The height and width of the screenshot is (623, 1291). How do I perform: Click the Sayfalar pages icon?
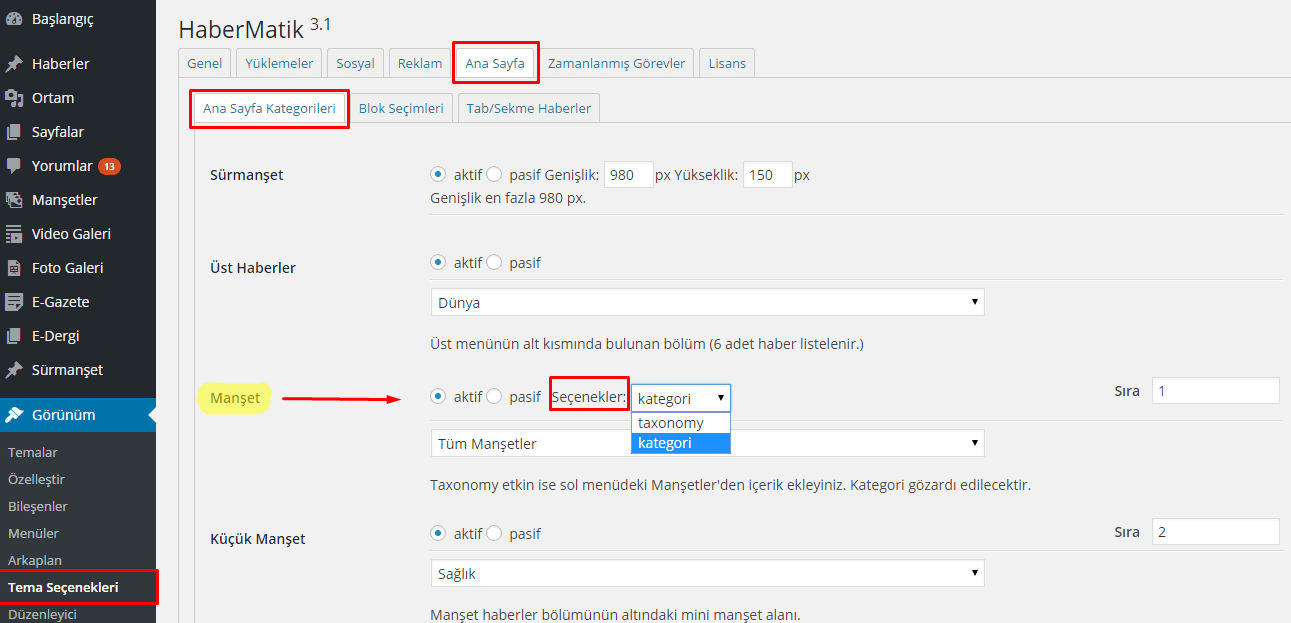[14, 132]
